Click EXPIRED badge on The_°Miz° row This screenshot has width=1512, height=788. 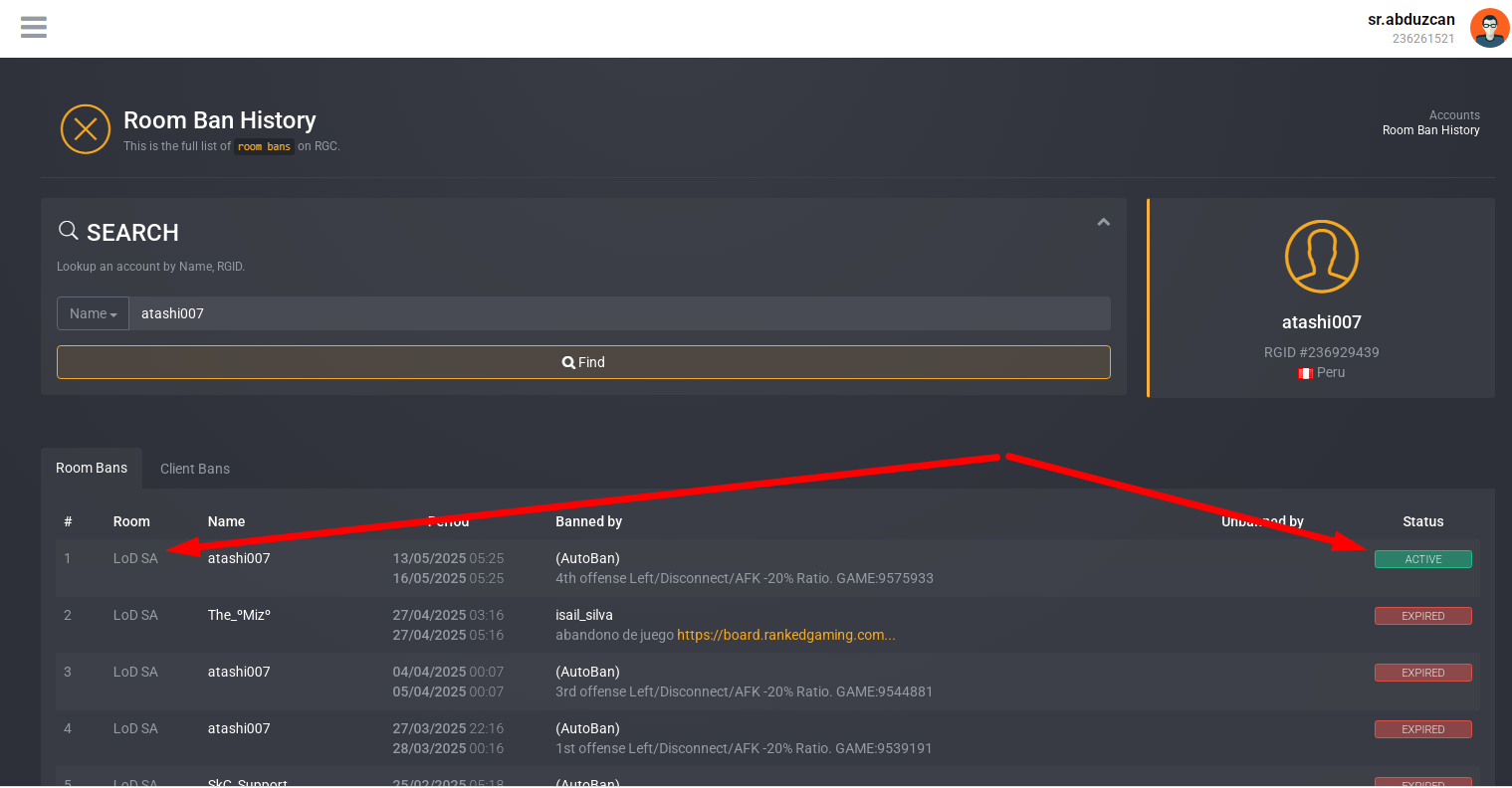click(x=1422, y=616)
